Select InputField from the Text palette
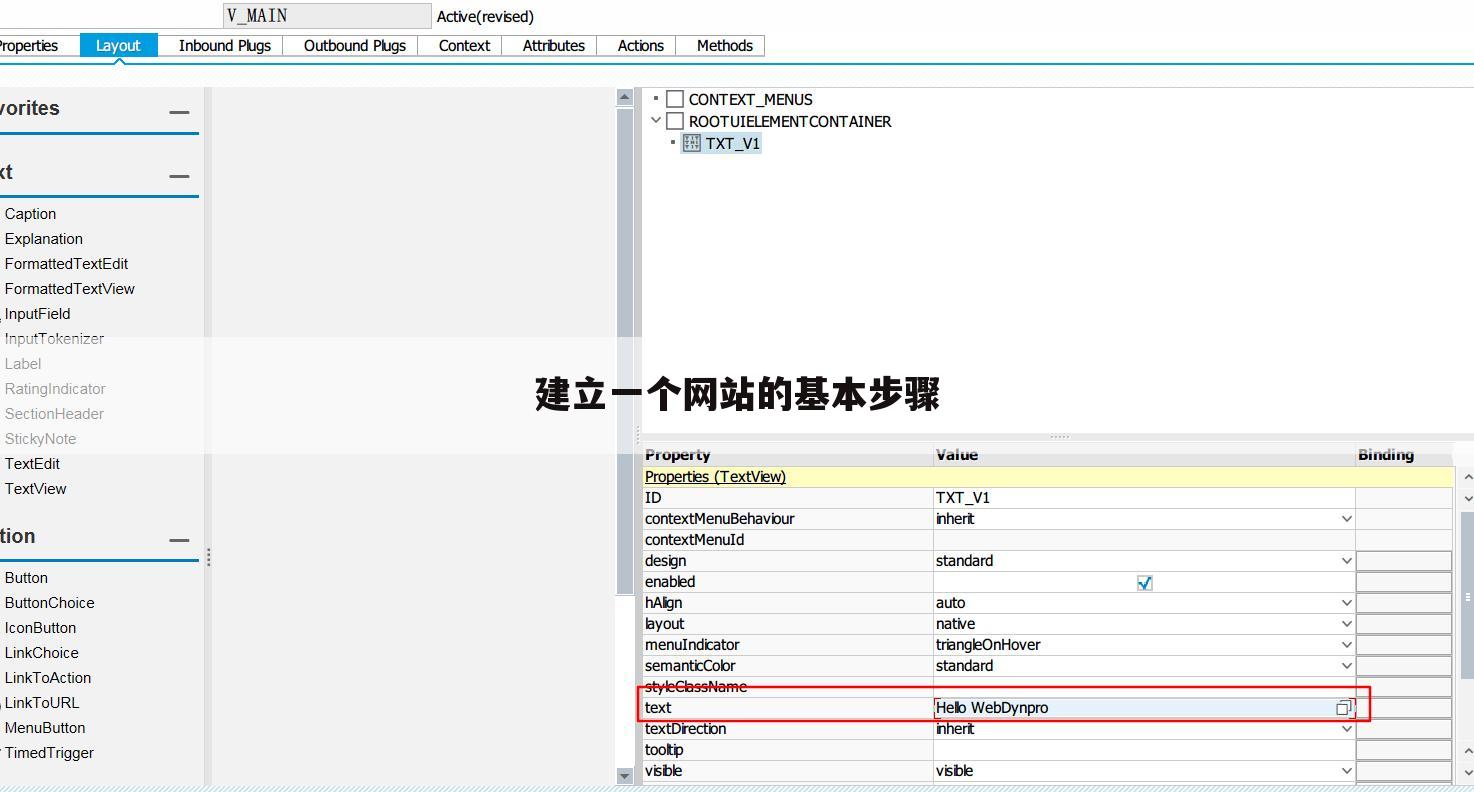Screen dimensions: 1474x792 click(38, 313)
